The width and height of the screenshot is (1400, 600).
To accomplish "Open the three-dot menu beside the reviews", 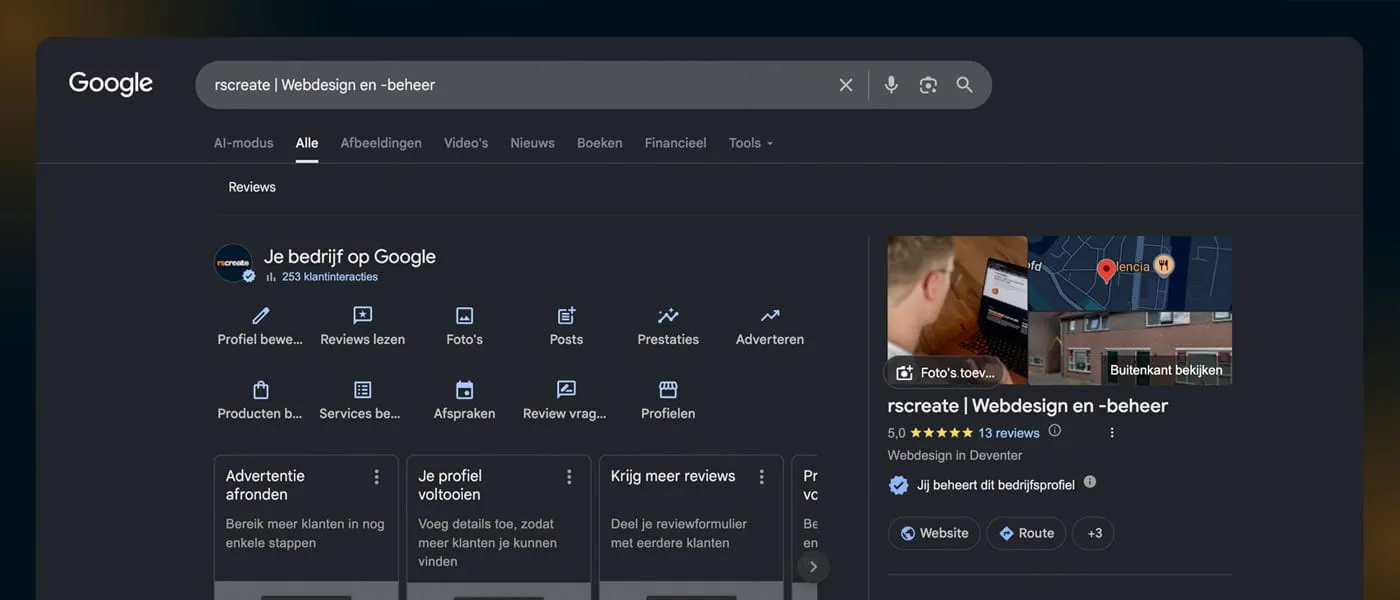I will click(1112, 433).
